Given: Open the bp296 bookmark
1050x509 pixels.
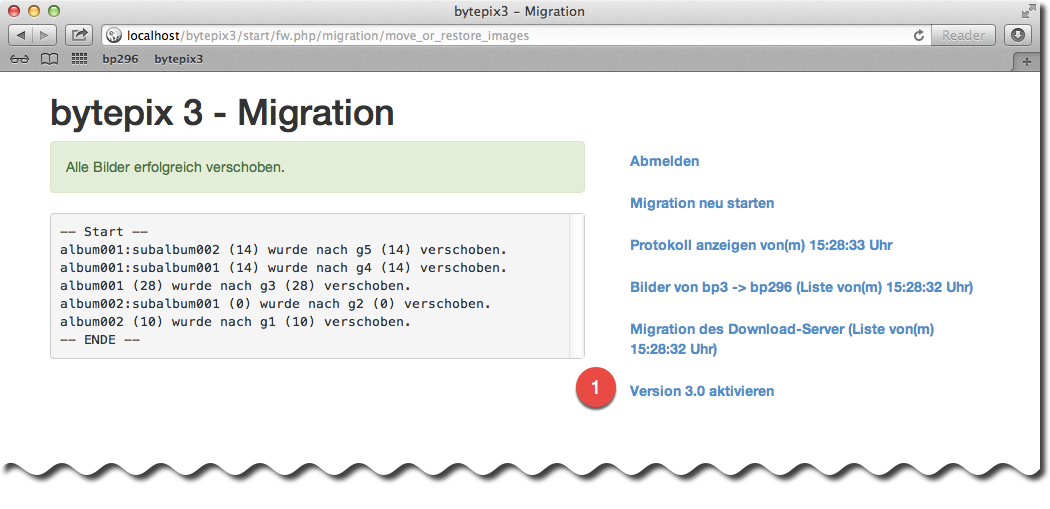Looking at the screenshot, I should pyautogui.click(x=120, y=59).
